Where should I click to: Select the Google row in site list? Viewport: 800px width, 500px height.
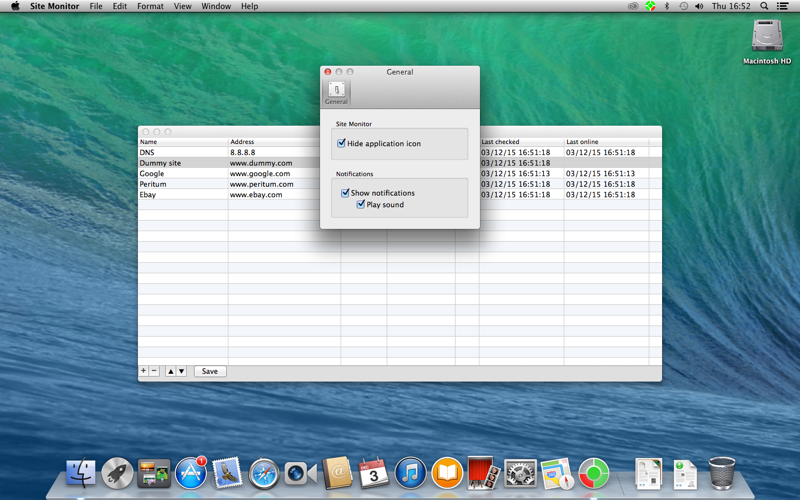click(x=399, y=173)
